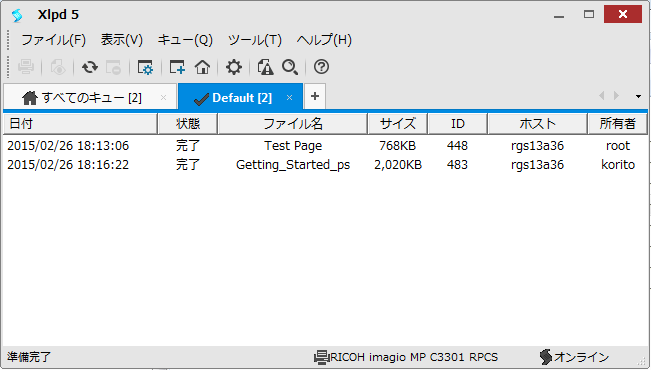This screenshot has width=651, height=370.
Task: Click date 2015/02/26 18:13:06
Action: pos(68,146)
